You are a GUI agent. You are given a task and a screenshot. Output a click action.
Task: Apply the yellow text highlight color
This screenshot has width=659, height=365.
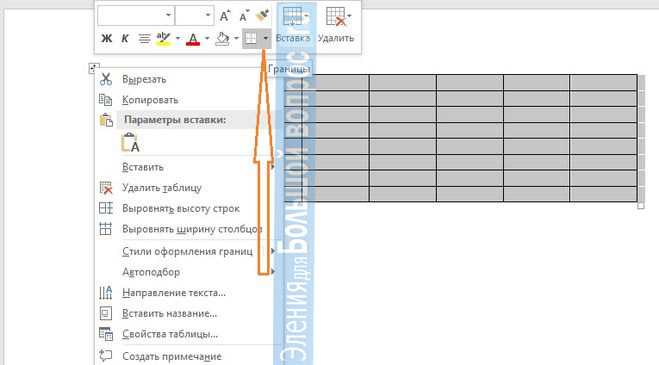point(163,39)
